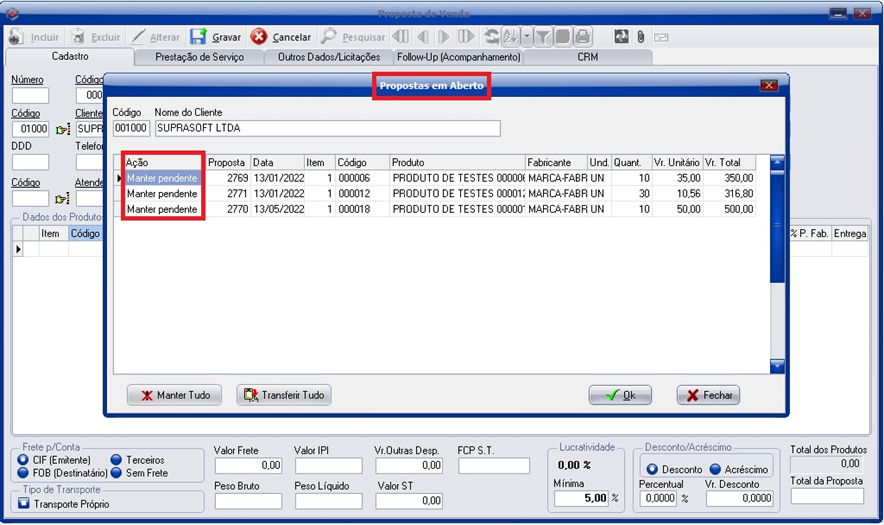Click the paperclip attachment icon
The height and width of the screenshot is (525, 884).
(640, 37)
